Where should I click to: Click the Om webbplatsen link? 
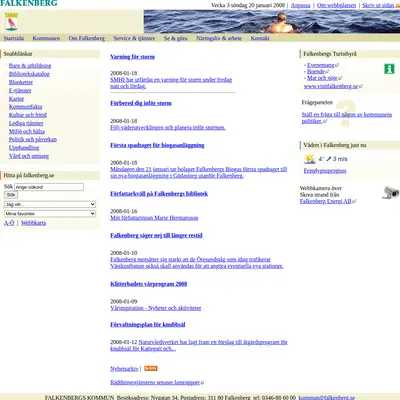336,5
